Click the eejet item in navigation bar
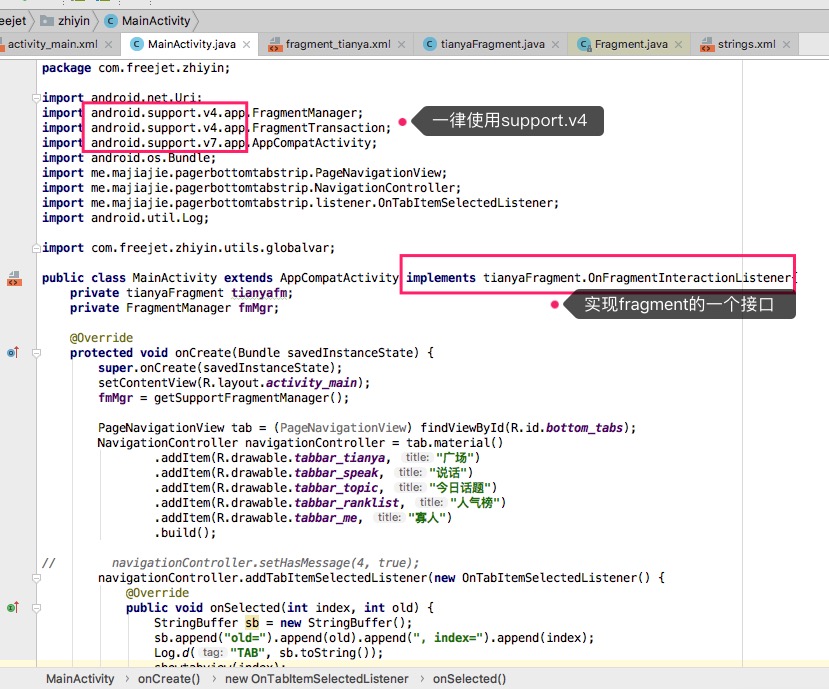The image size is (829, 689). pyautogui.click(x=13, y=21)
